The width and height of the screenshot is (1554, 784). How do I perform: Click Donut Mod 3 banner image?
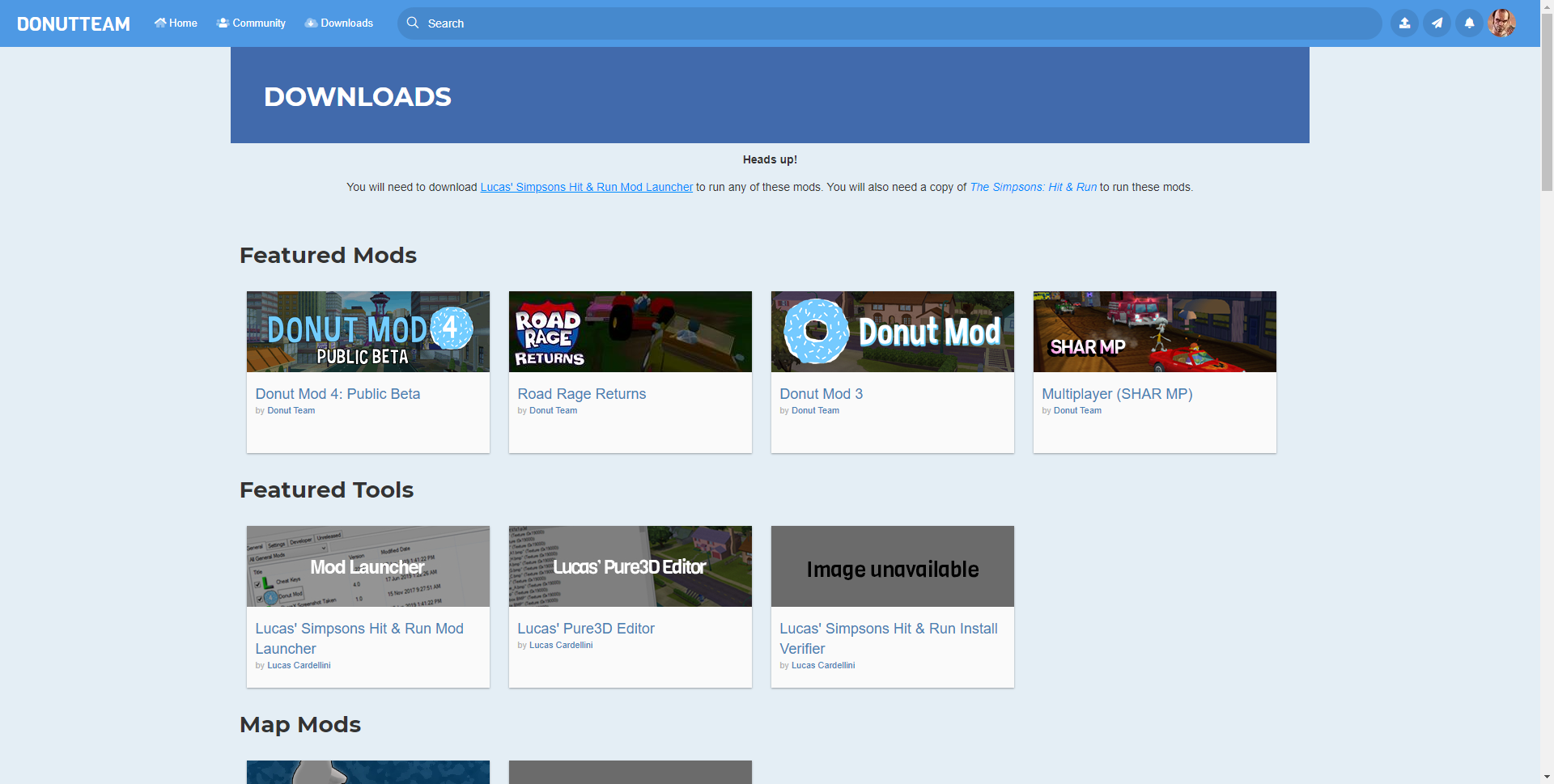tap(893, 332)
